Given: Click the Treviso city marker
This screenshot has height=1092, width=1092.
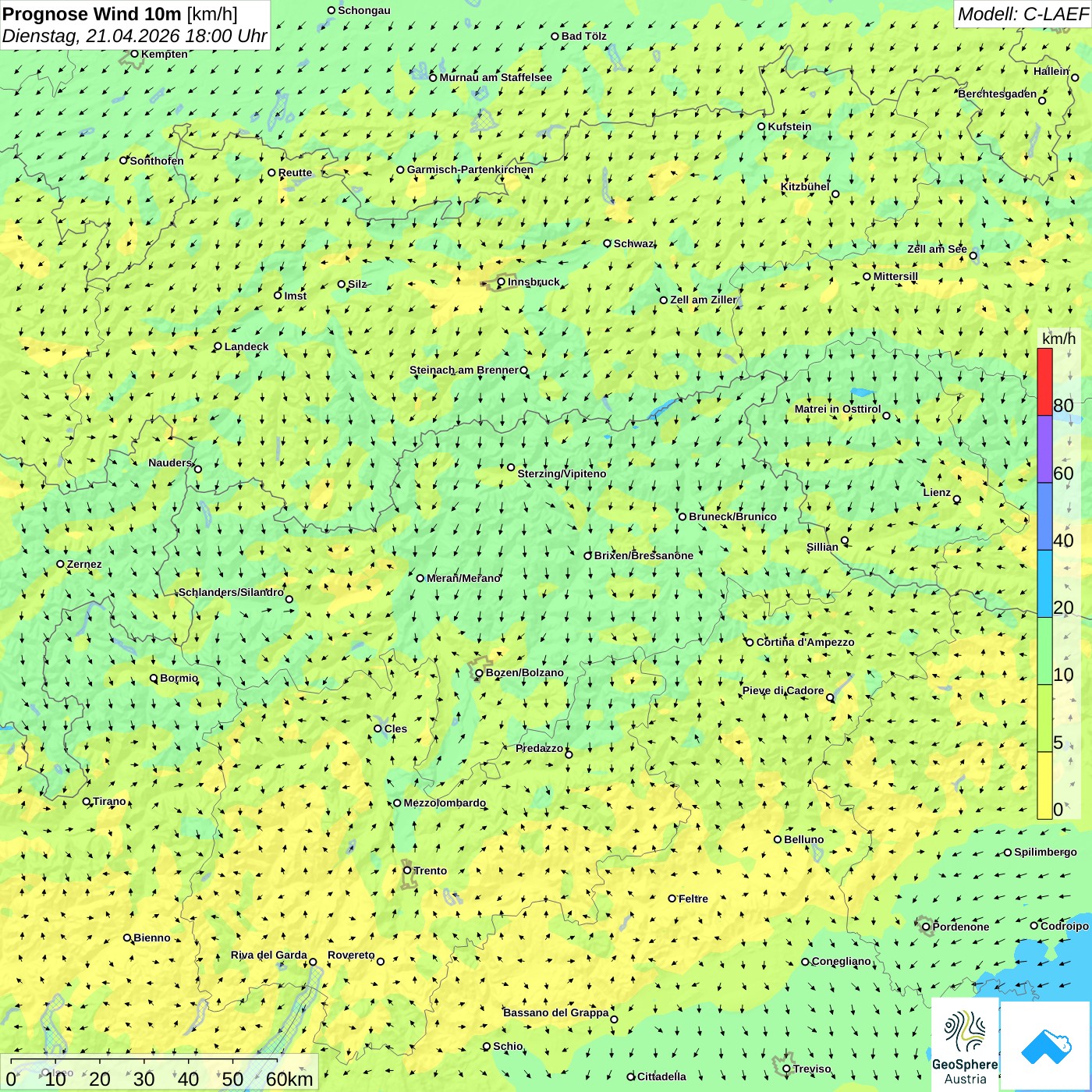Looking at the screenshot, I should (786, 1069).
